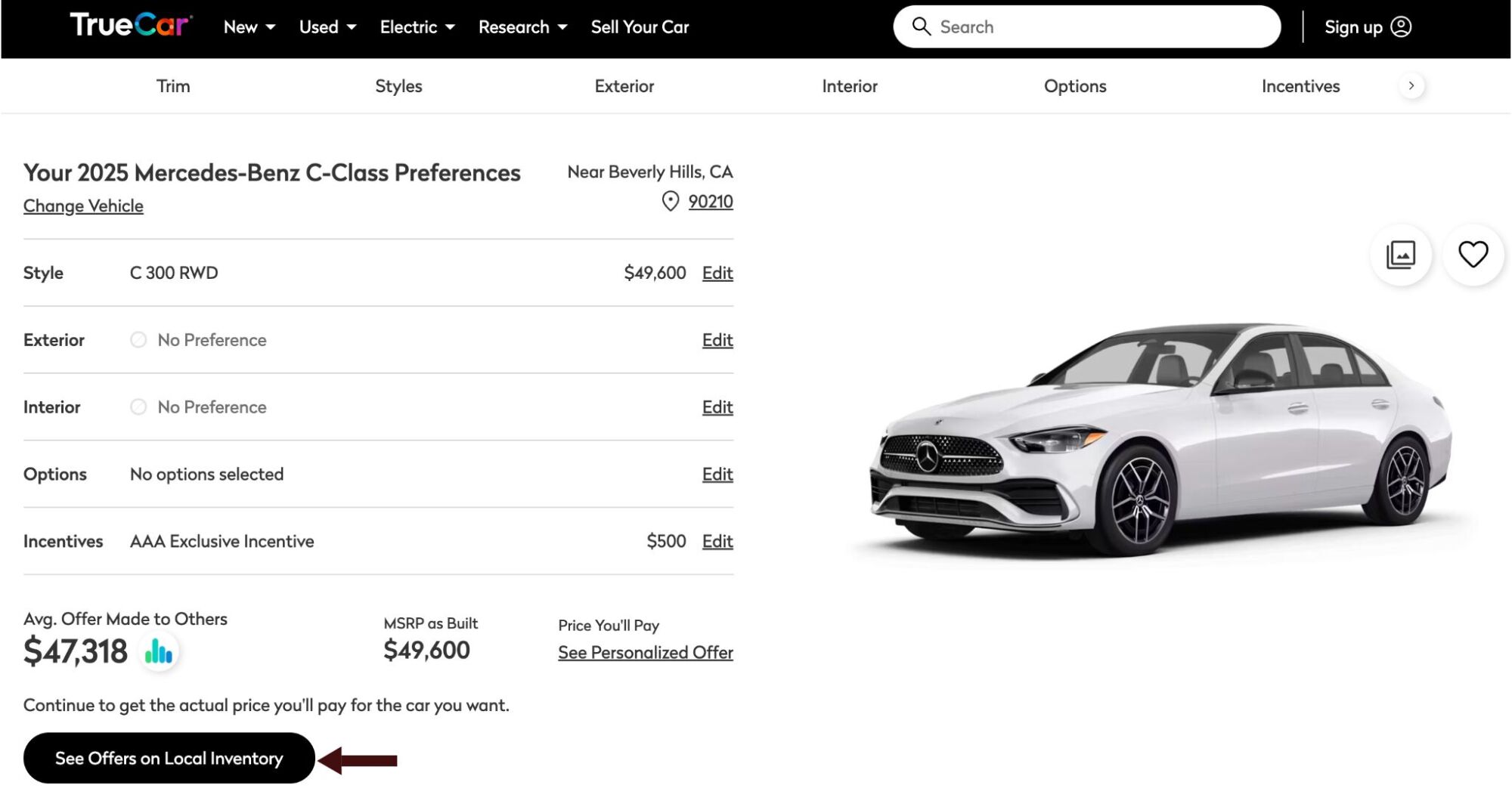Screen dimensions: 1512x807
Task: Expand the New dropdown menu
Action: click(249, 27)
